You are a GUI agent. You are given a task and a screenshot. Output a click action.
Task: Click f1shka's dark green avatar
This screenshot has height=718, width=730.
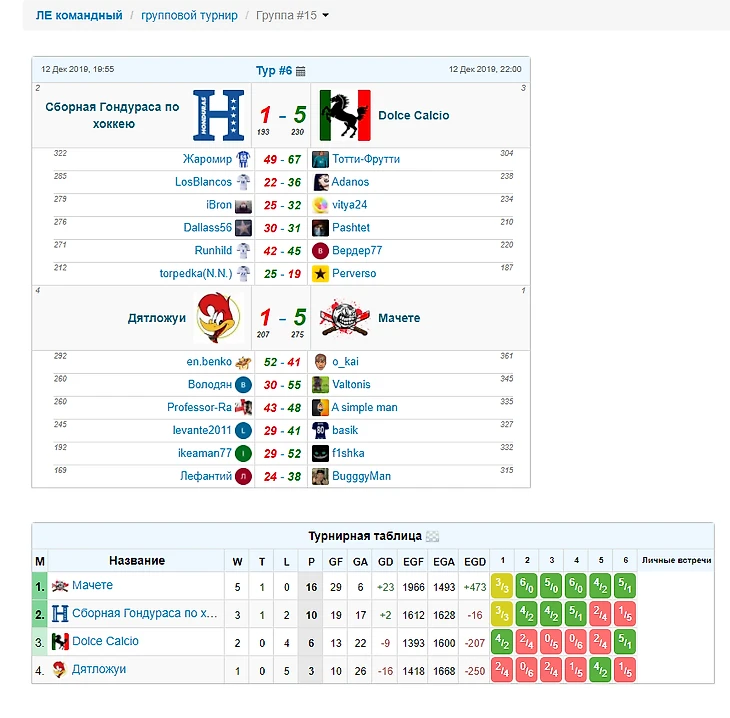click(320, 454)
